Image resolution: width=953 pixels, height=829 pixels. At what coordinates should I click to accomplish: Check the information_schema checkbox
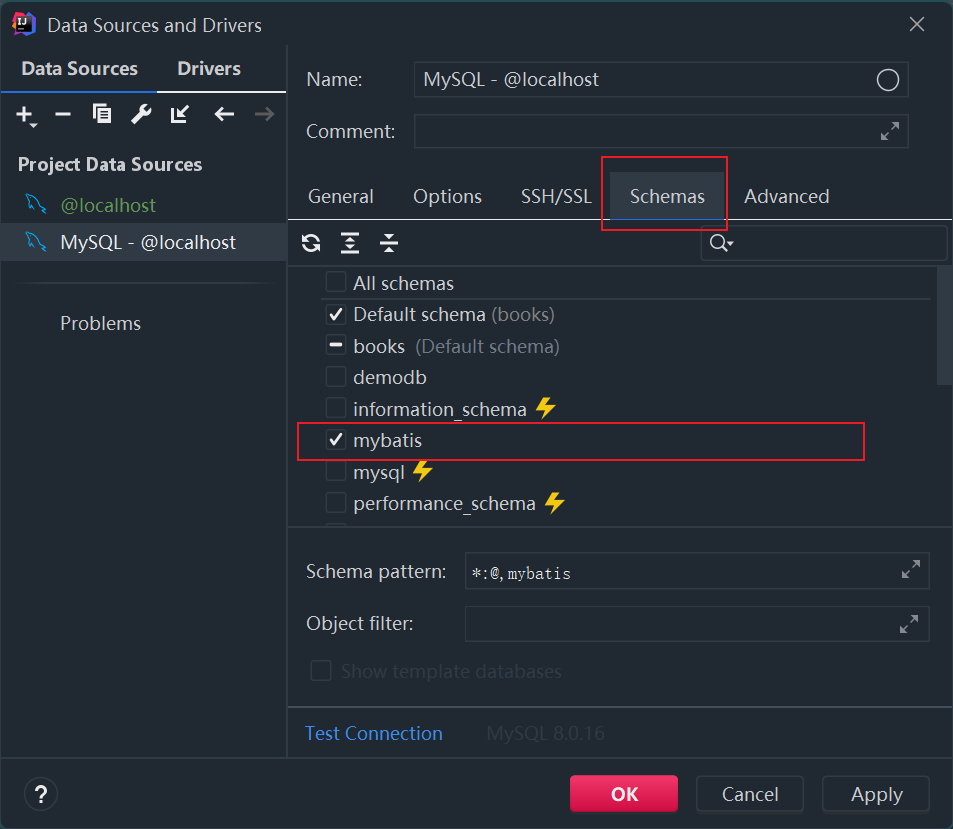point(335,408)
